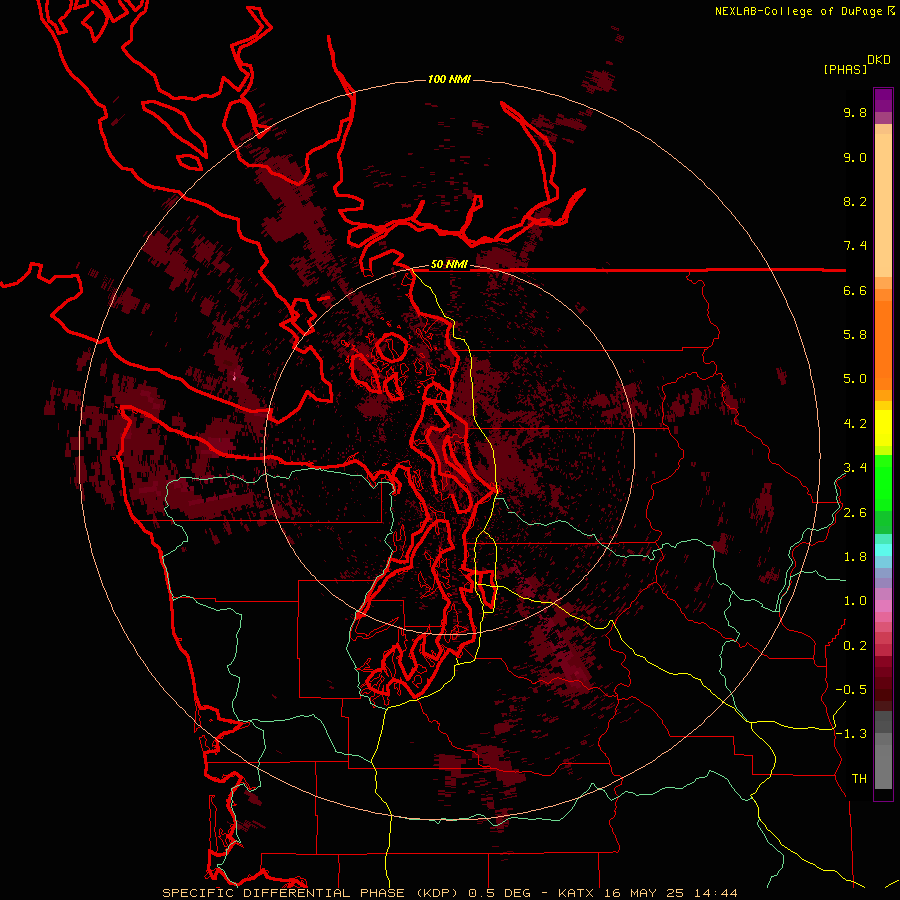Image resolution: width=900 pixels, height=900 pixels.
Task: Pick the light peach band on the color bar
Action: point(883,205)
